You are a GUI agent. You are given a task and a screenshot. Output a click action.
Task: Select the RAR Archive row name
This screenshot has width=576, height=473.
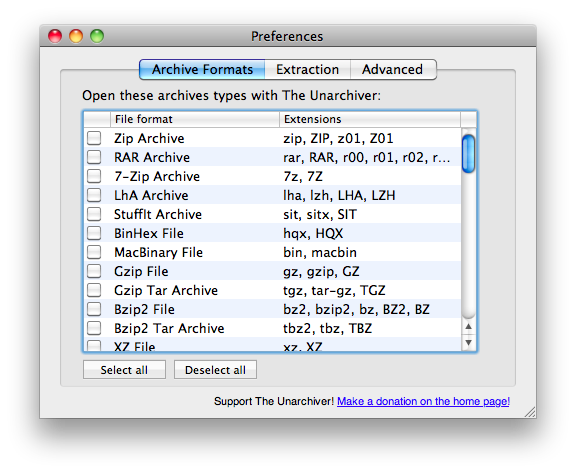[x=152, y=158]
